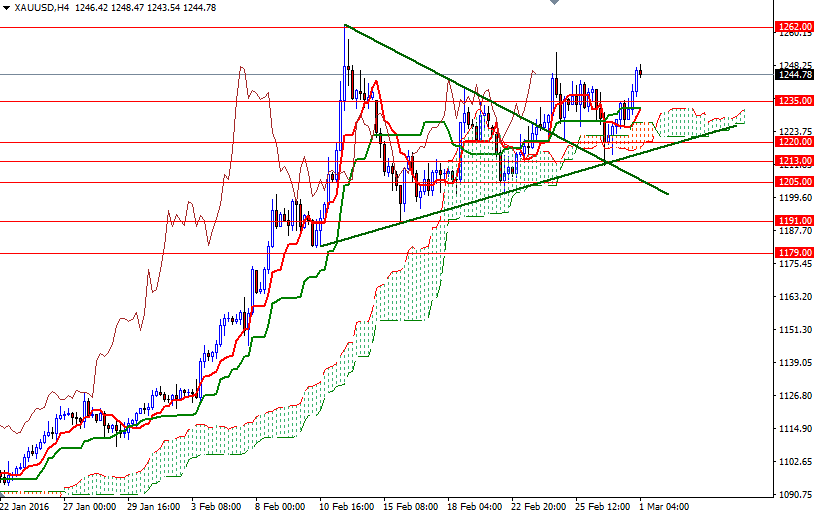
Task: Click the 3 Feb 08:00 time label
Action: tap(216, 507)
